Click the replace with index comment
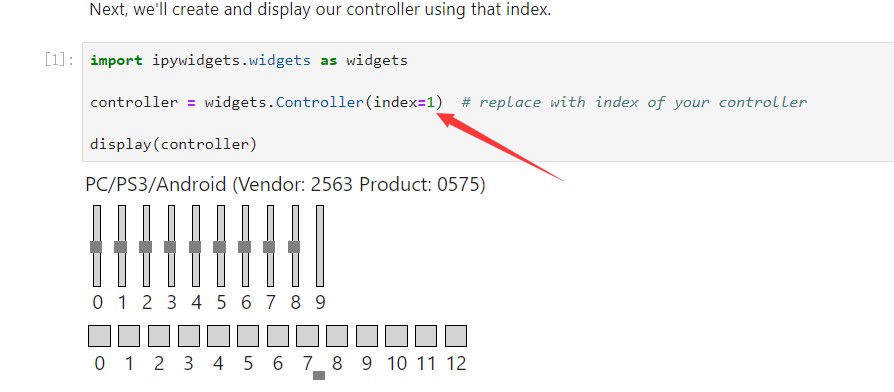This screenshot has height=392, width=894. pos(634,103)
